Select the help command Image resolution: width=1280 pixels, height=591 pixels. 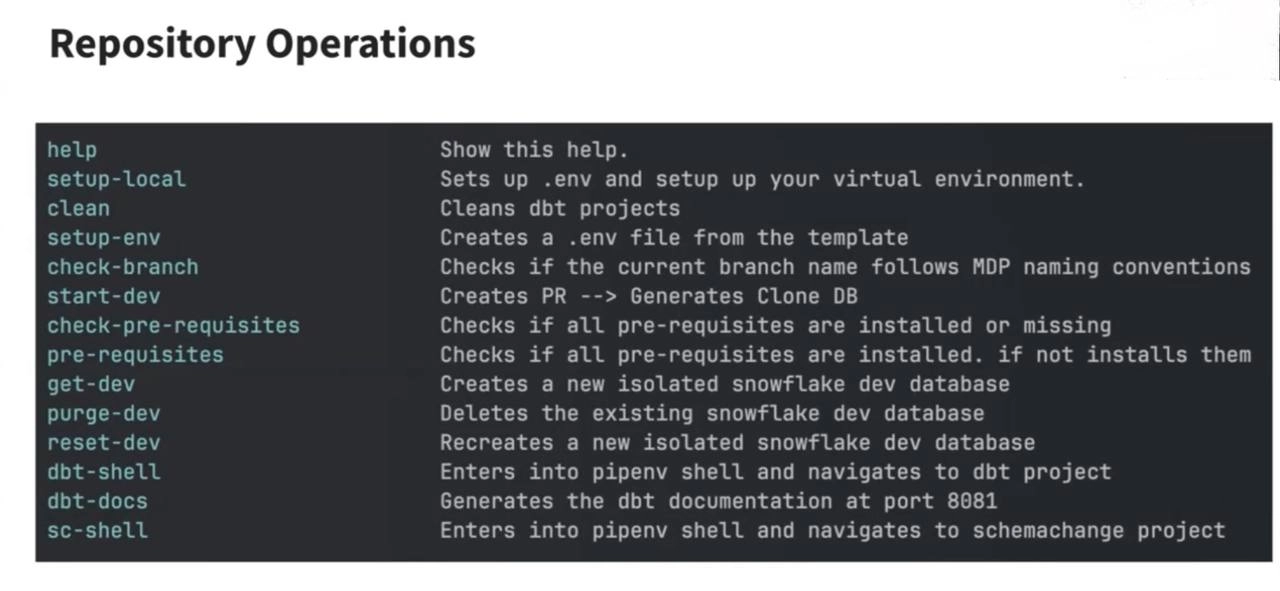[72, 150]
